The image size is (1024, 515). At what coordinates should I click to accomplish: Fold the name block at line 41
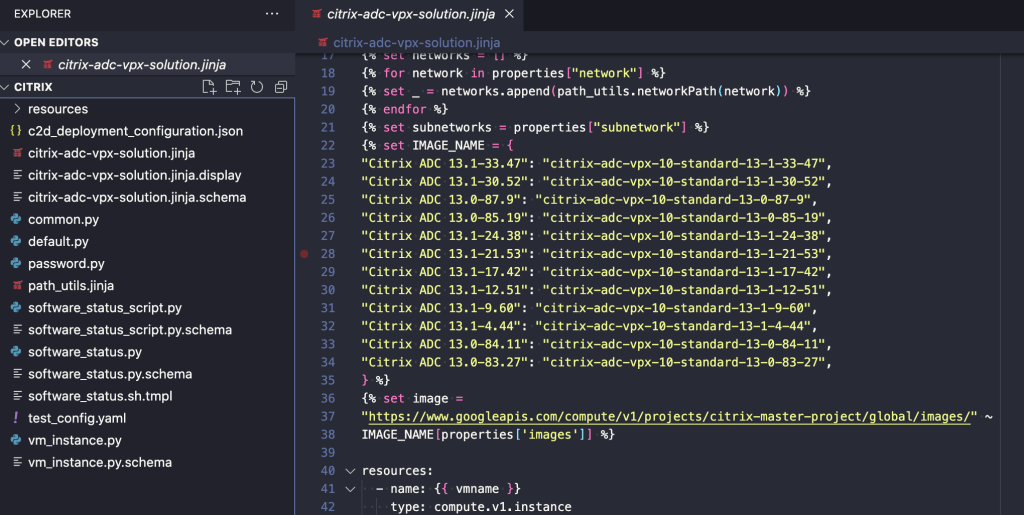tap(350, 489)
